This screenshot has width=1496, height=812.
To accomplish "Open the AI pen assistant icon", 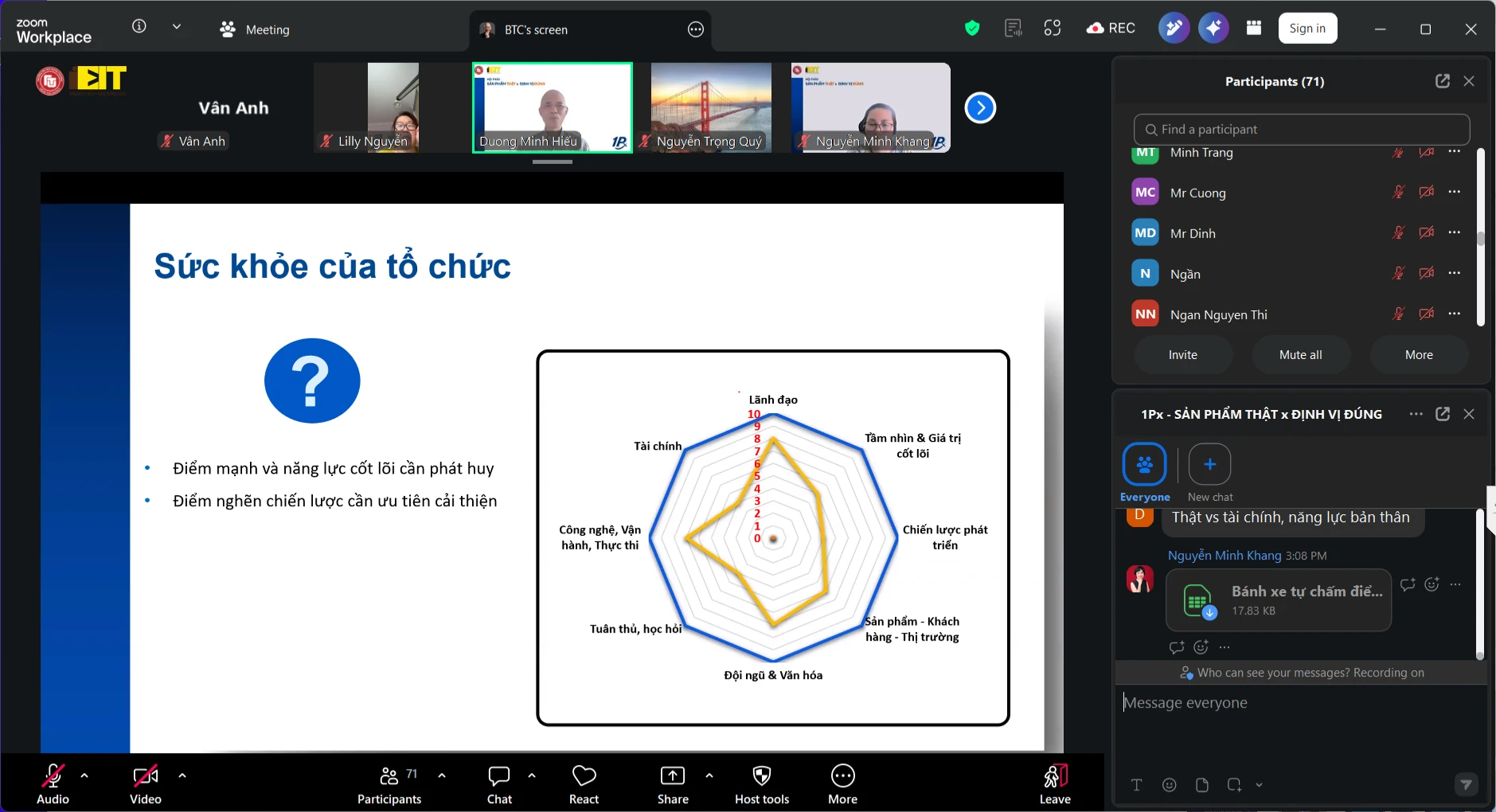I will (1174, 29).
